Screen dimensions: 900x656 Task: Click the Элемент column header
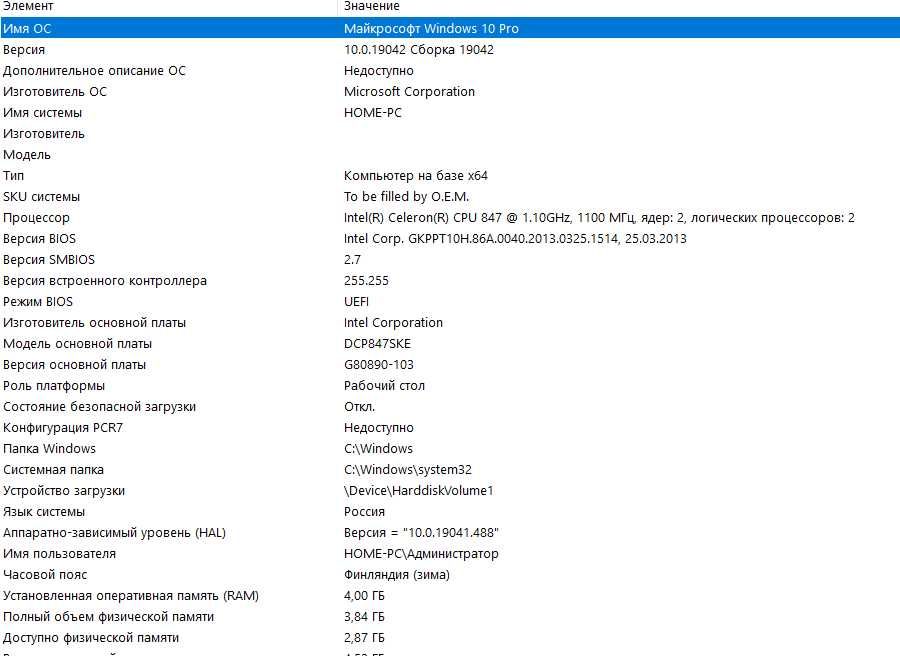[x=28, y=6]
